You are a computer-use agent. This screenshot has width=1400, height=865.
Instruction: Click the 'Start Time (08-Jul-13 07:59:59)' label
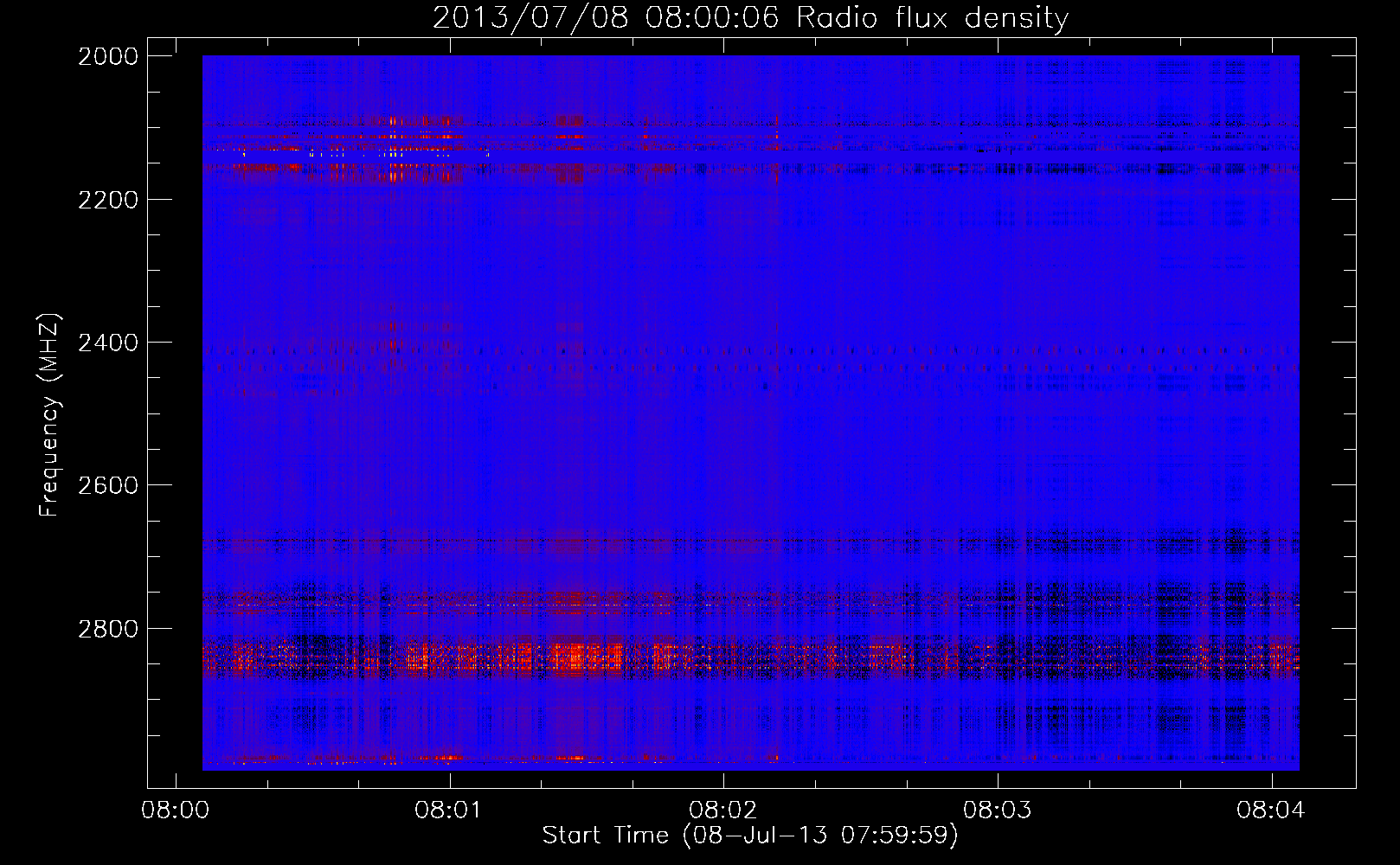tap(750, 836)
